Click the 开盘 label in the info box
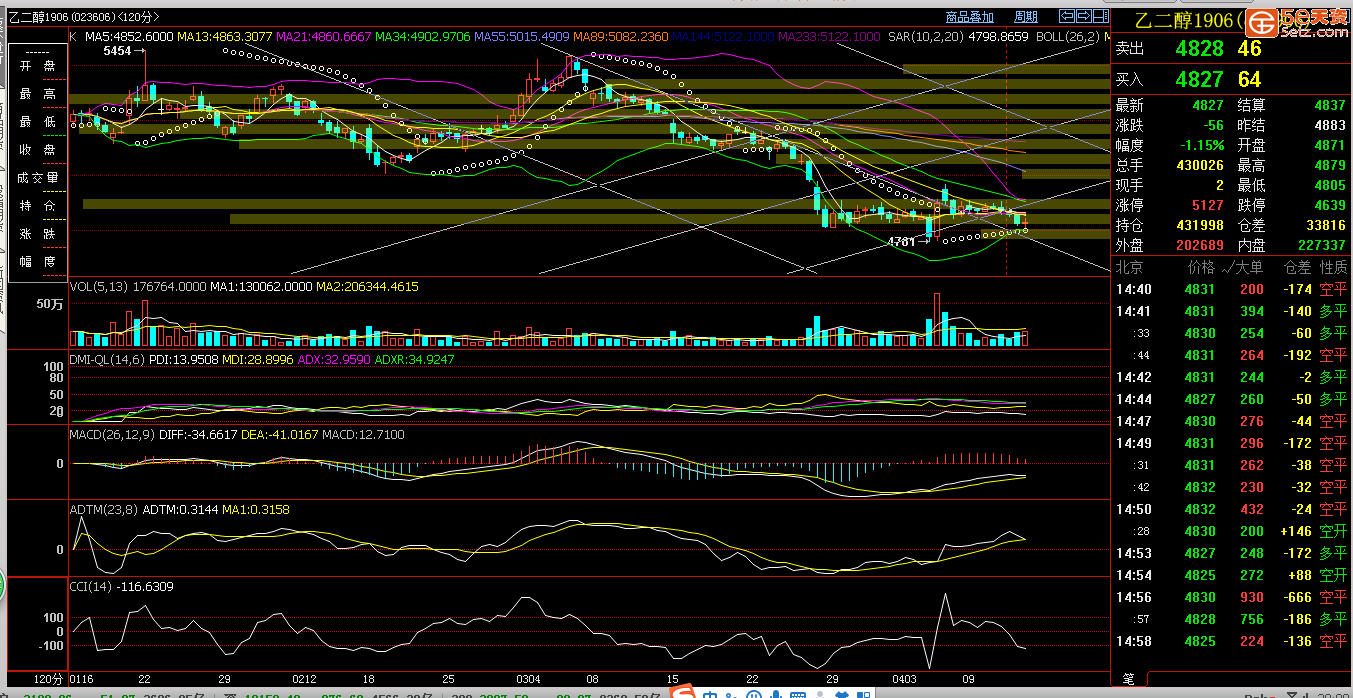Screen dimensions: 1353x698 coord(39,66)
